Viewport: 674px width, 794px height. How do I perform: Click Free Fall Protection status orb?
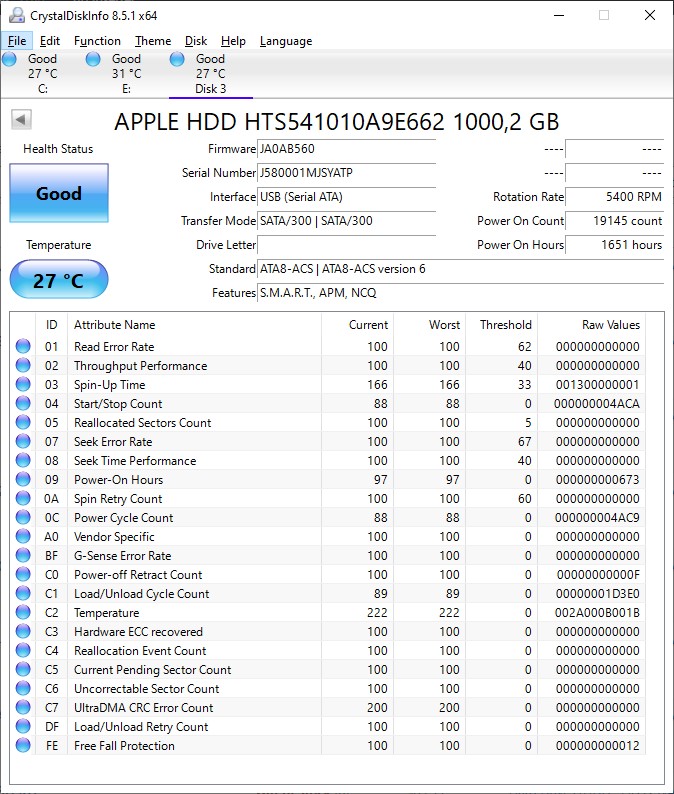(x=23, y=746)
